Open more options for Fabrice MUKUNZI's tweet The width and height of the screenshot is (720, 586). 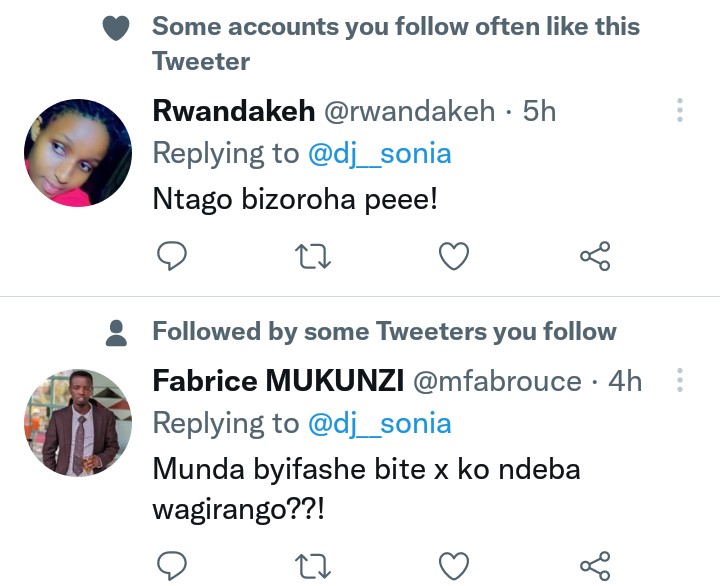pos(680,380)
